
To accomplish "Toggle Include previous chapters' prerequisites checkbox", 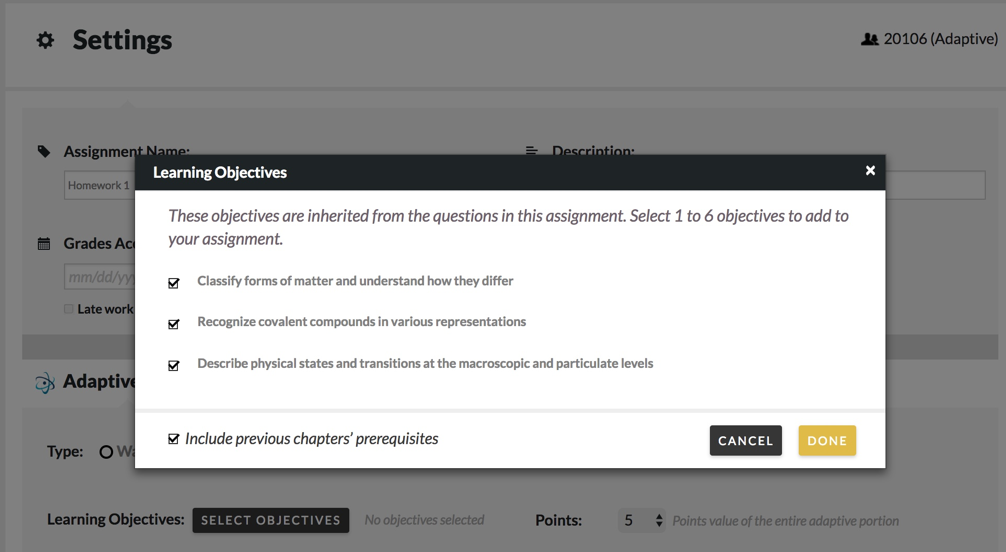I will tap(174, 439).
